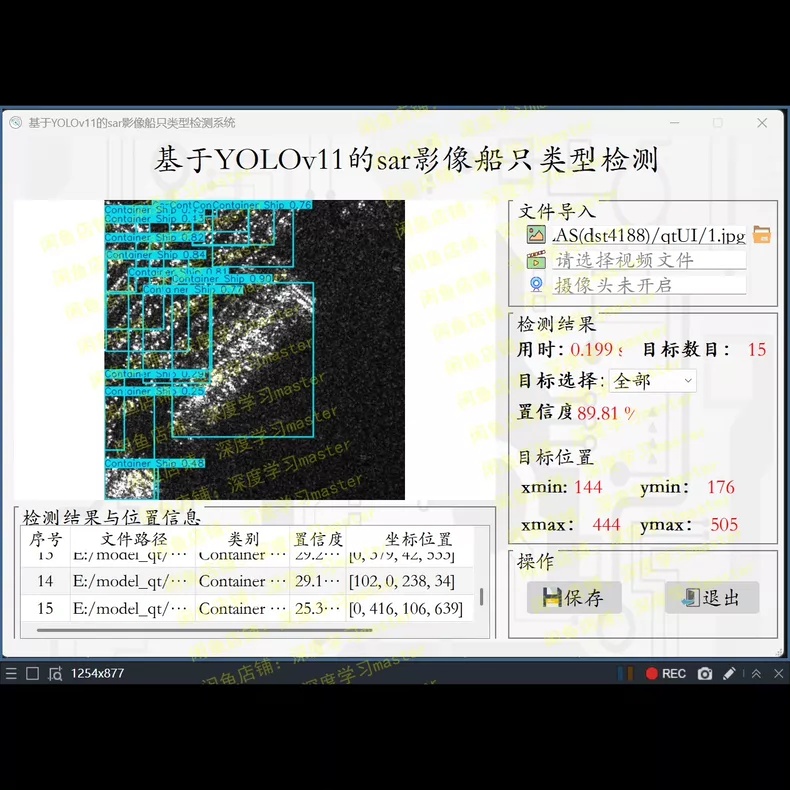Click Container category cell in row 15
Viewport: 790px width, 790px height.
pos(242,608)
